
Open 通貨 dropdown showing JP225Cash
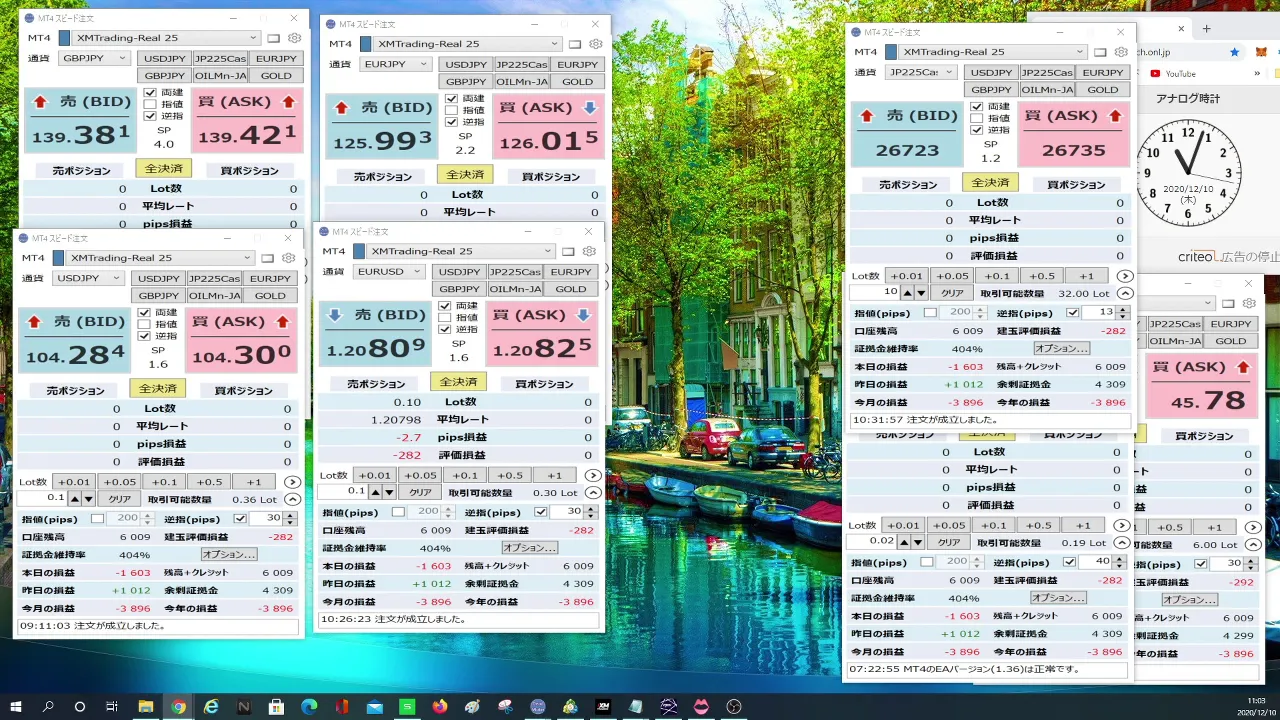click(x=920, y=72)
